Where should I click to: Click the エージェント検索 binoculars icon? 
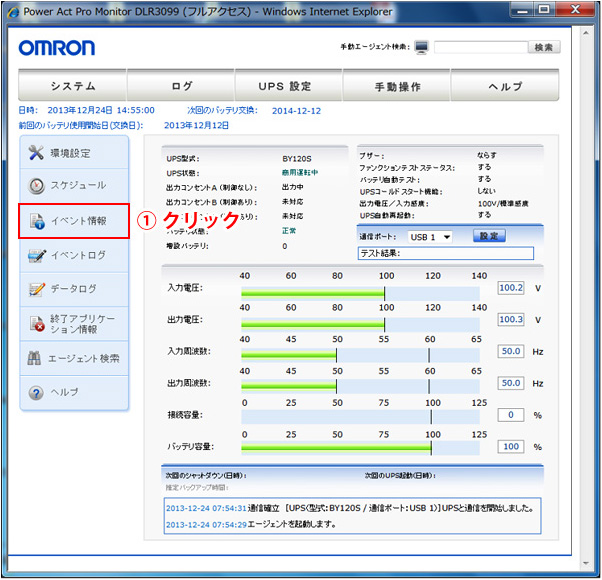pos(36,358)
